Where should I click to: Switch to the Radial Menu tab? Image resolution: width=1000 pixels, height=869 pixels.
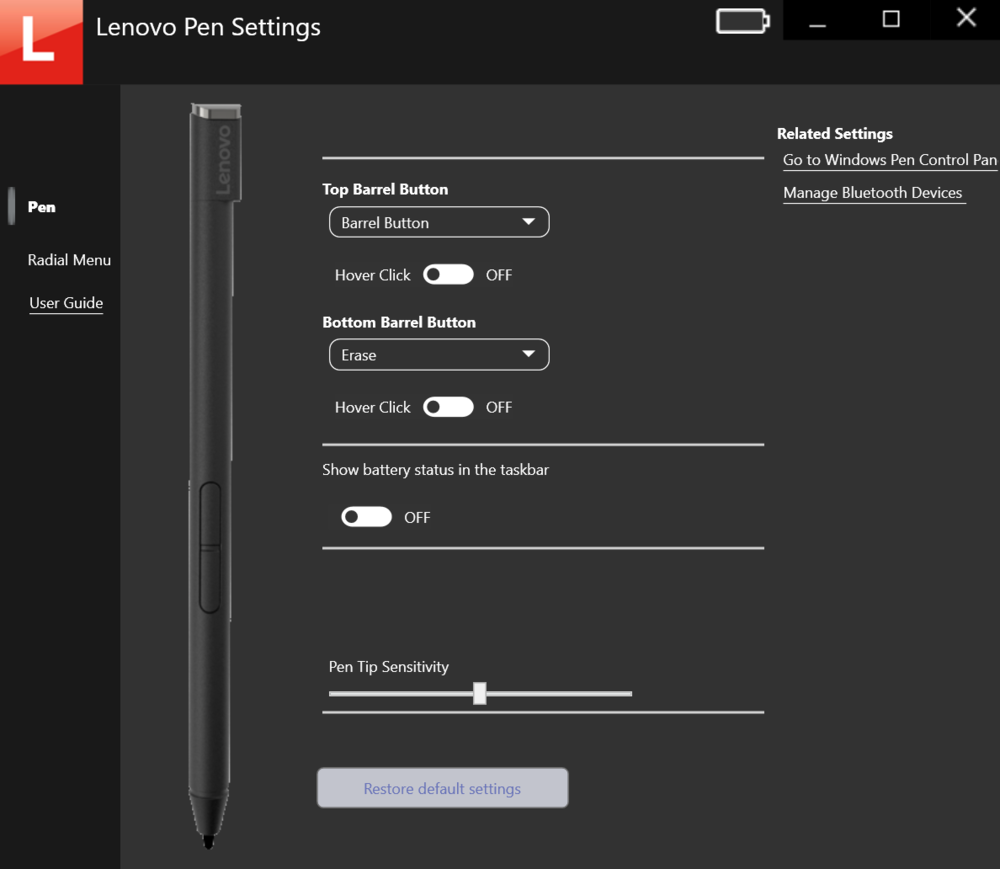pos(69,259)
